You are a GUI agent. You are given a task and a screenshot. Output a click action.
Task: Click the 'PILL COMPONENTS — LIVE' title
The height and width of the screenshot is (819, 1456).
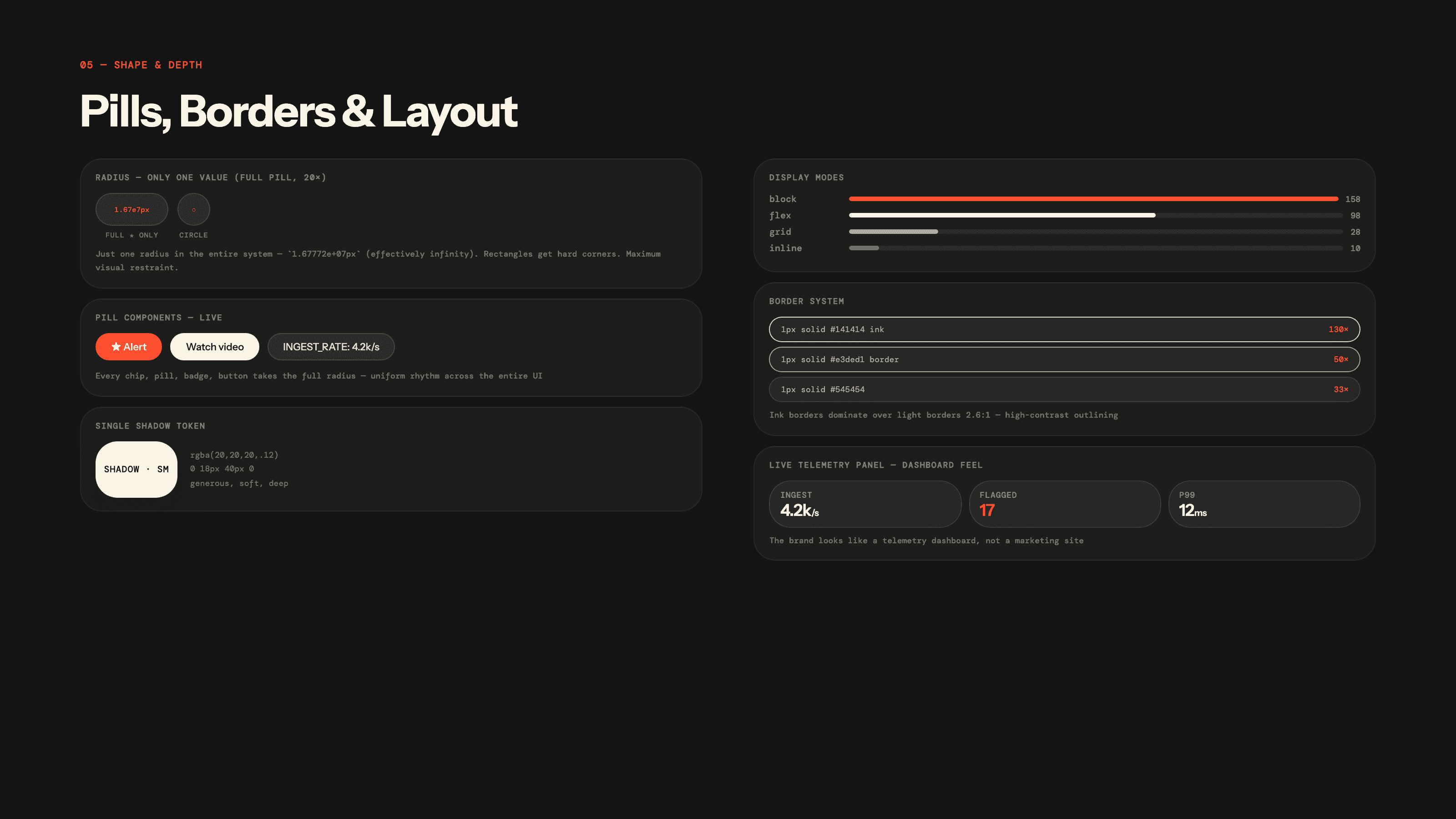point(158,318)
